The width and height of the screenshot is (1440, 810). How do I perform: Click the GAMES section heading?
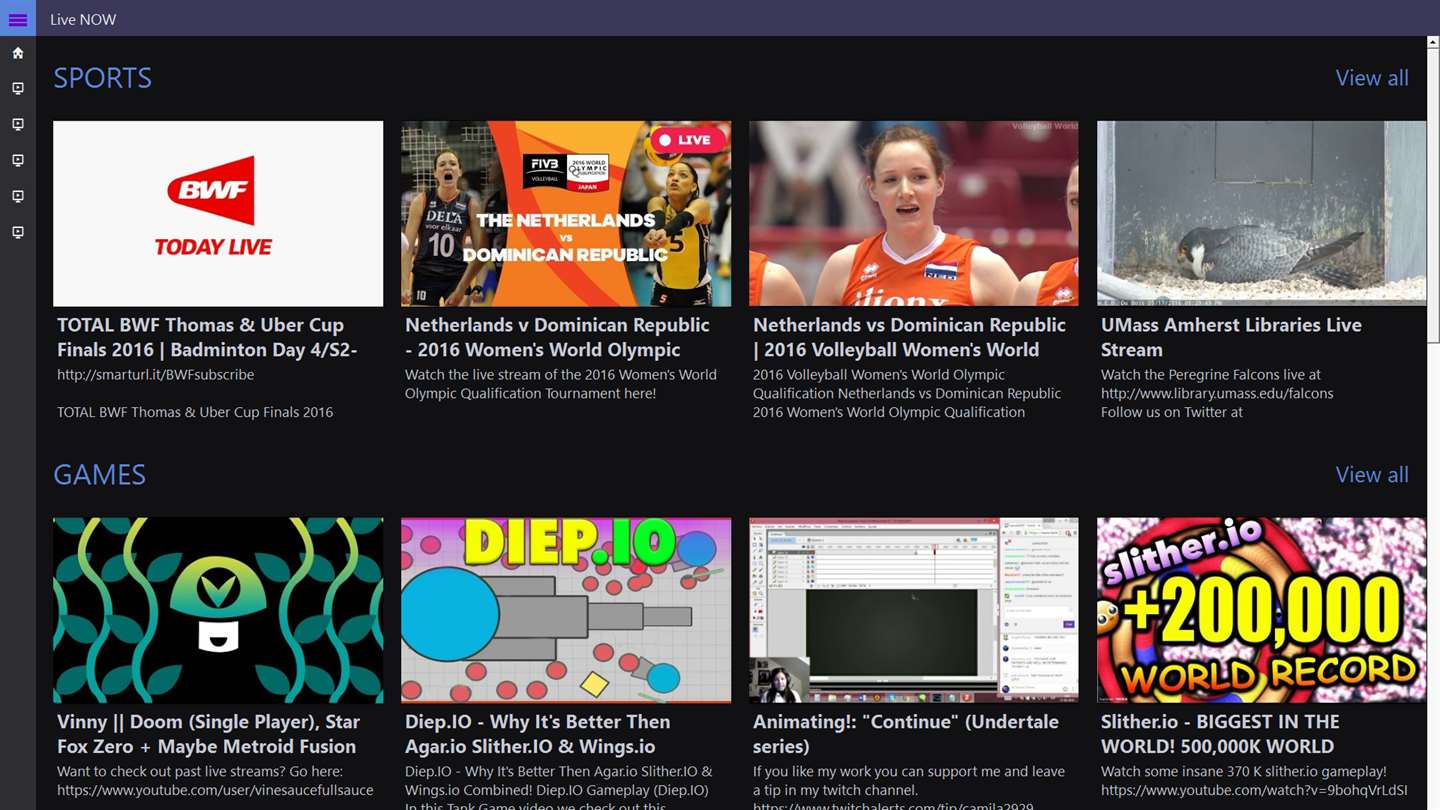pyautogui.click(x=100, y=475)
